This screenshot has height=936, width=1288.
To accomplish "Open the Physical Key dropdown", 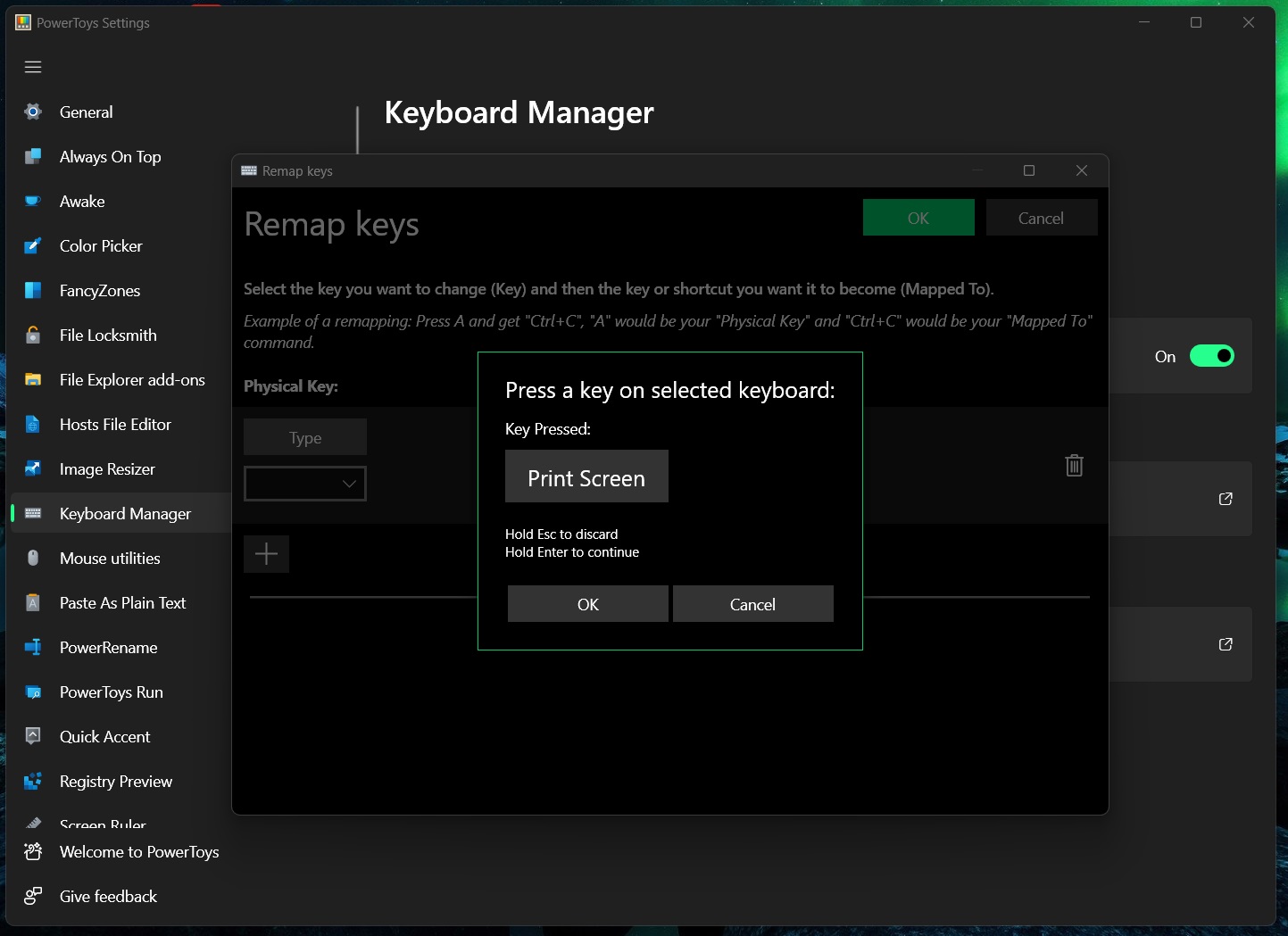I will tap(304, 484).
